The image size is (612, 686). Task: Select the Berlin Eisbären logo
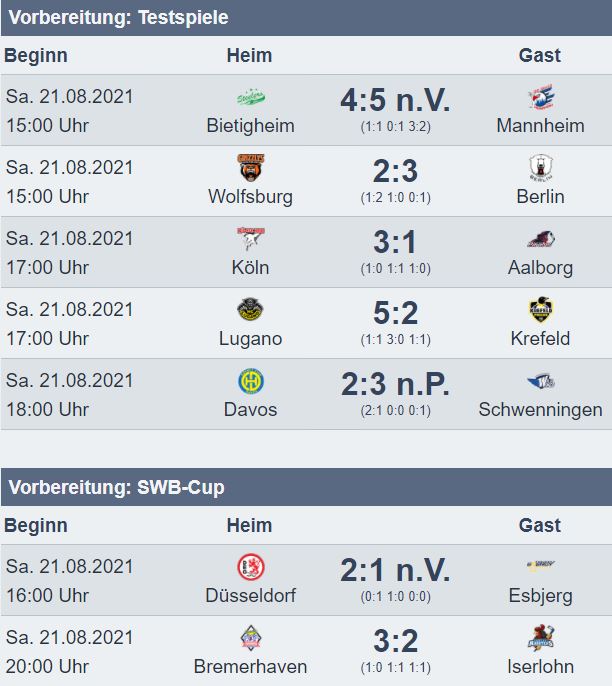click(x=541, y=168)
